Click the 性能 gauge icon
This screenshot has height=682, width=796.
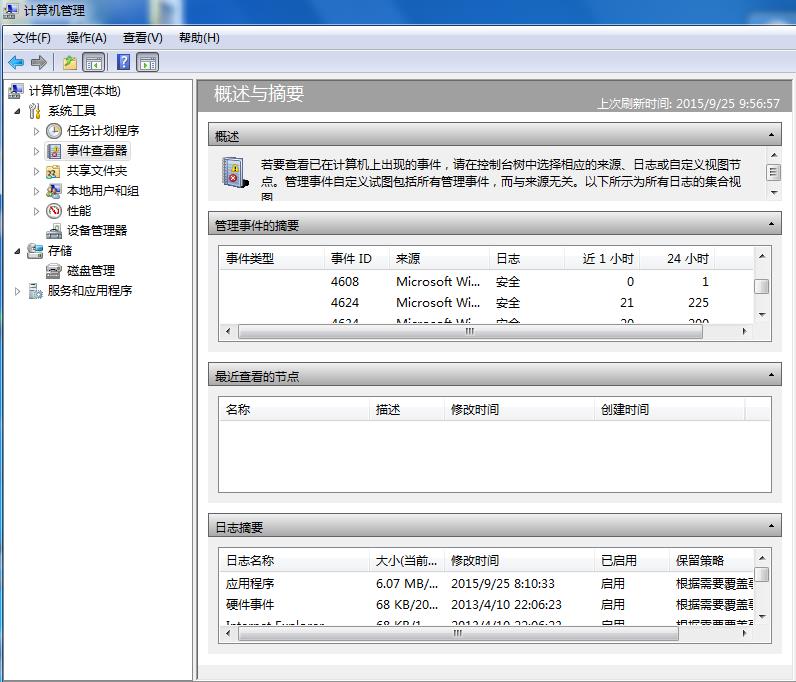54,211
